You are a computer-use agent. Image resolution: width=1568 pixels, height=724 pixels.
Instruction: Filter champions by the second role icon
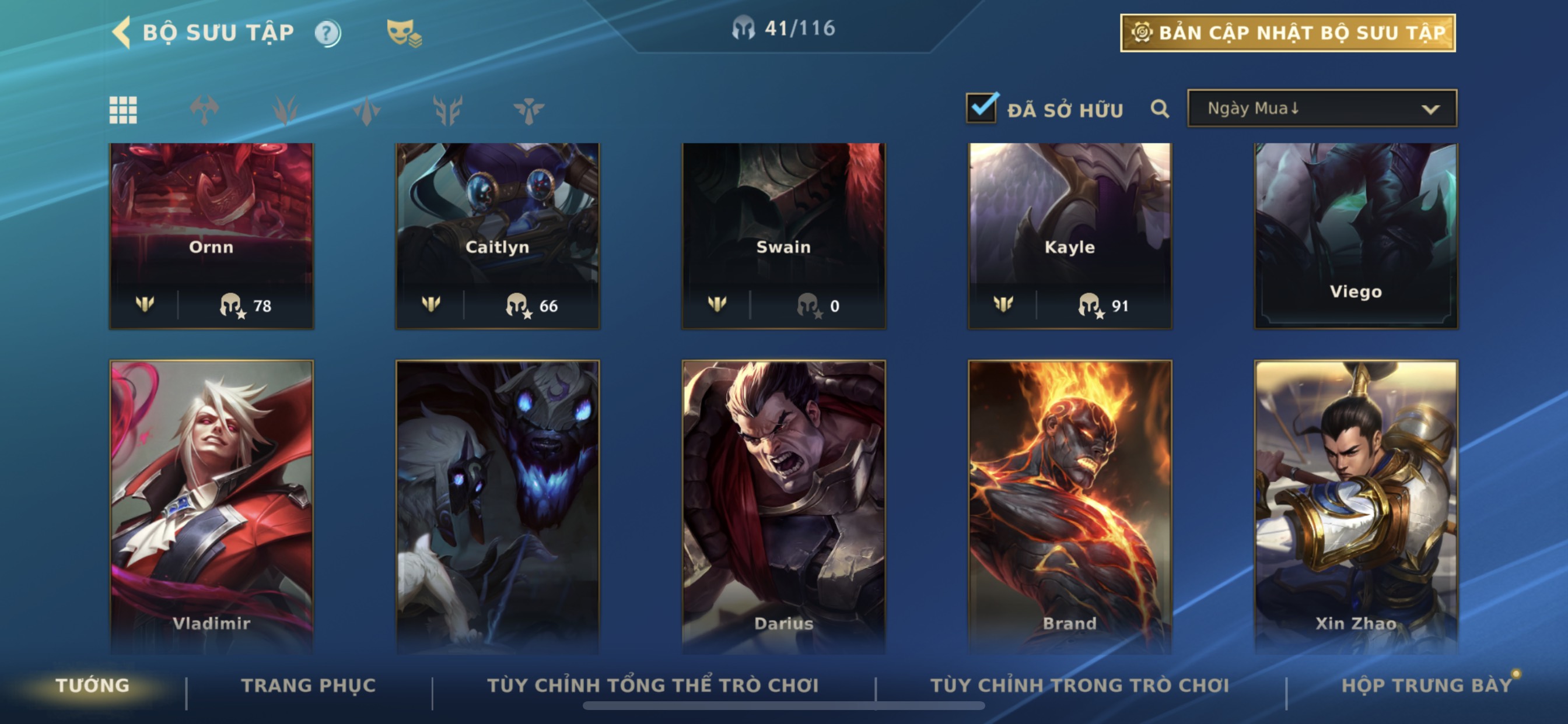285,110
